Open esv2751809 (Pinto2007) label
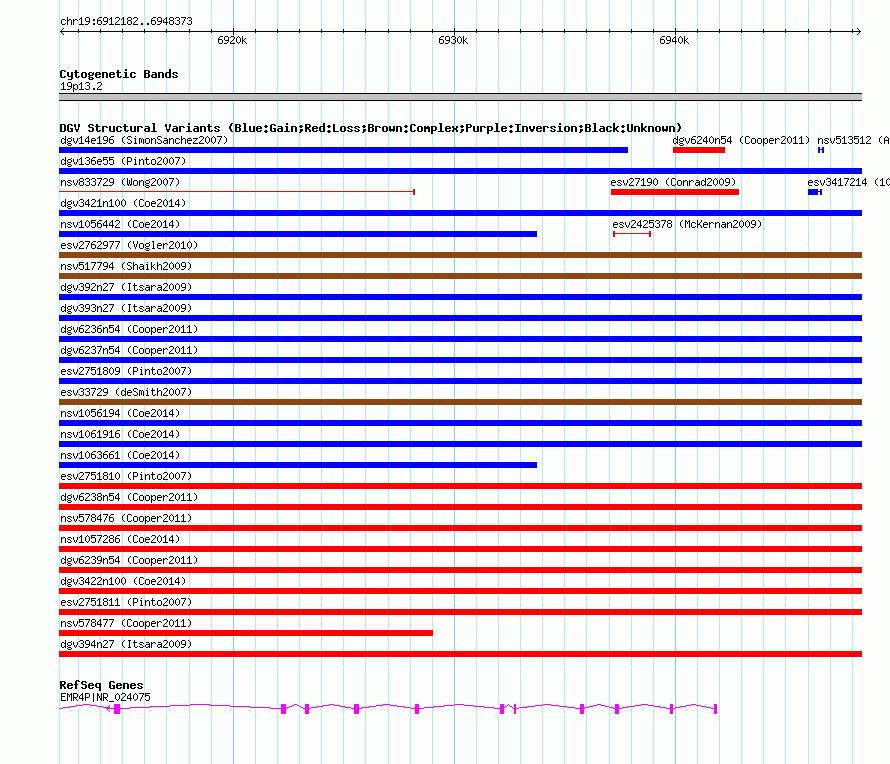 pyautogui.click(x=126, y=371)
